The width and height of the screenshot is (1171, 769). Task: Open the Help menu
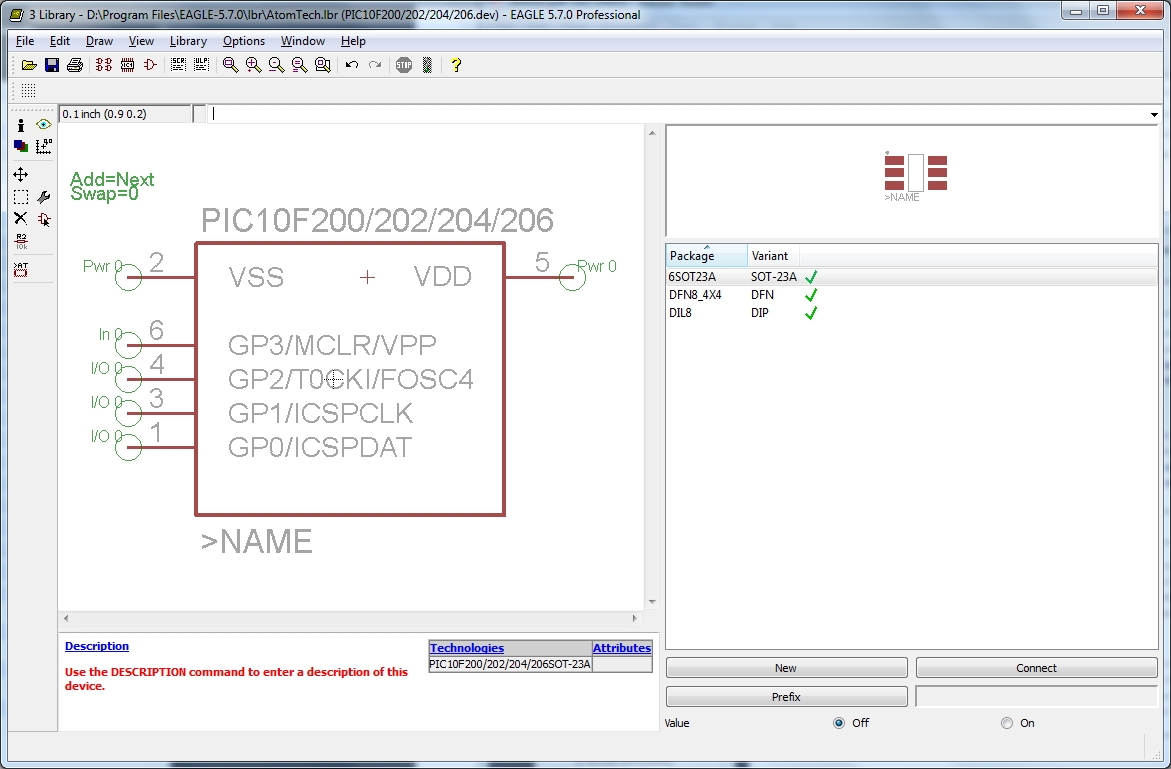353,41
